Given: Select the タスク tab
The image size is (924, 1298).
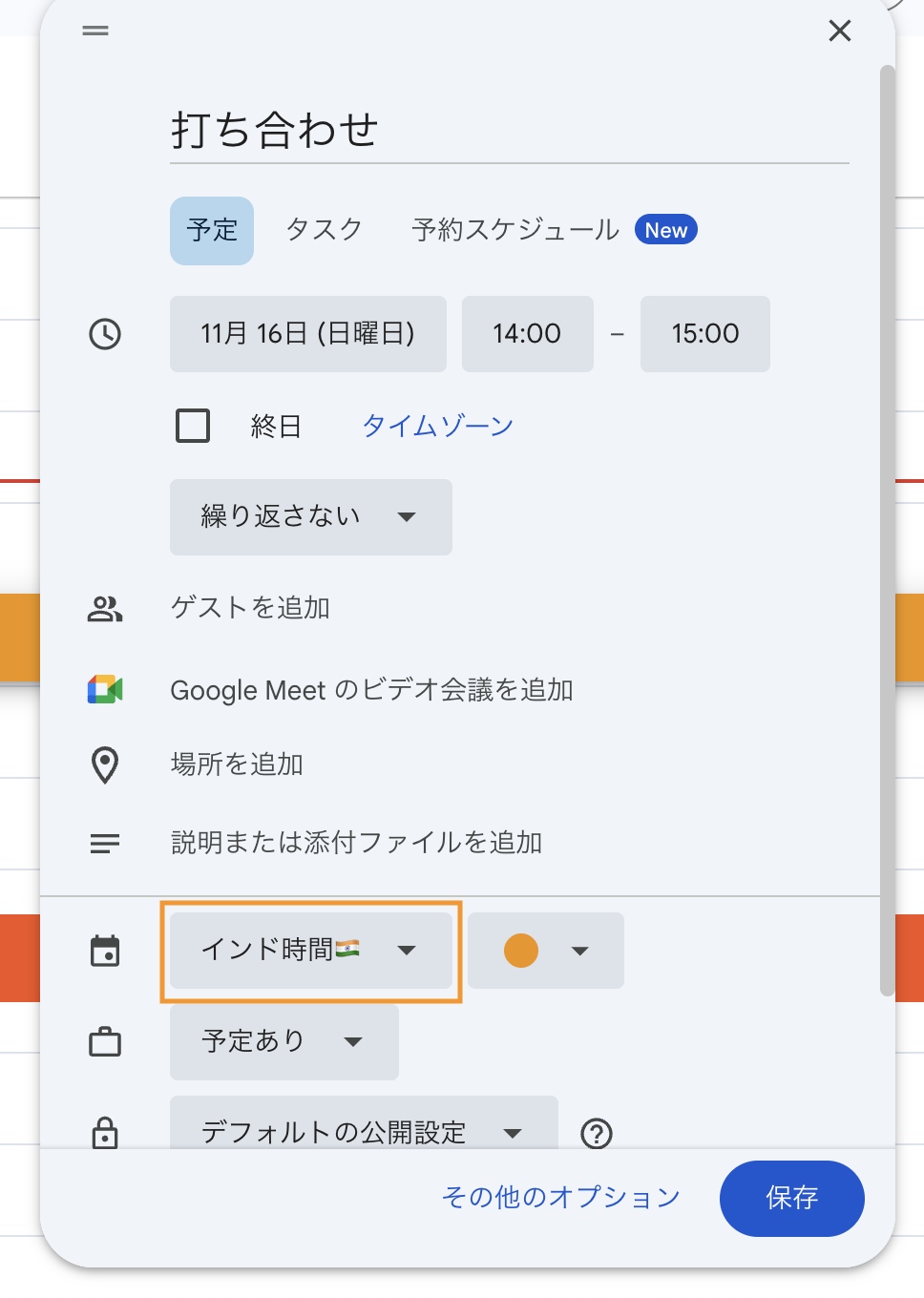Looking at the screenshot, I should [324, 230].
